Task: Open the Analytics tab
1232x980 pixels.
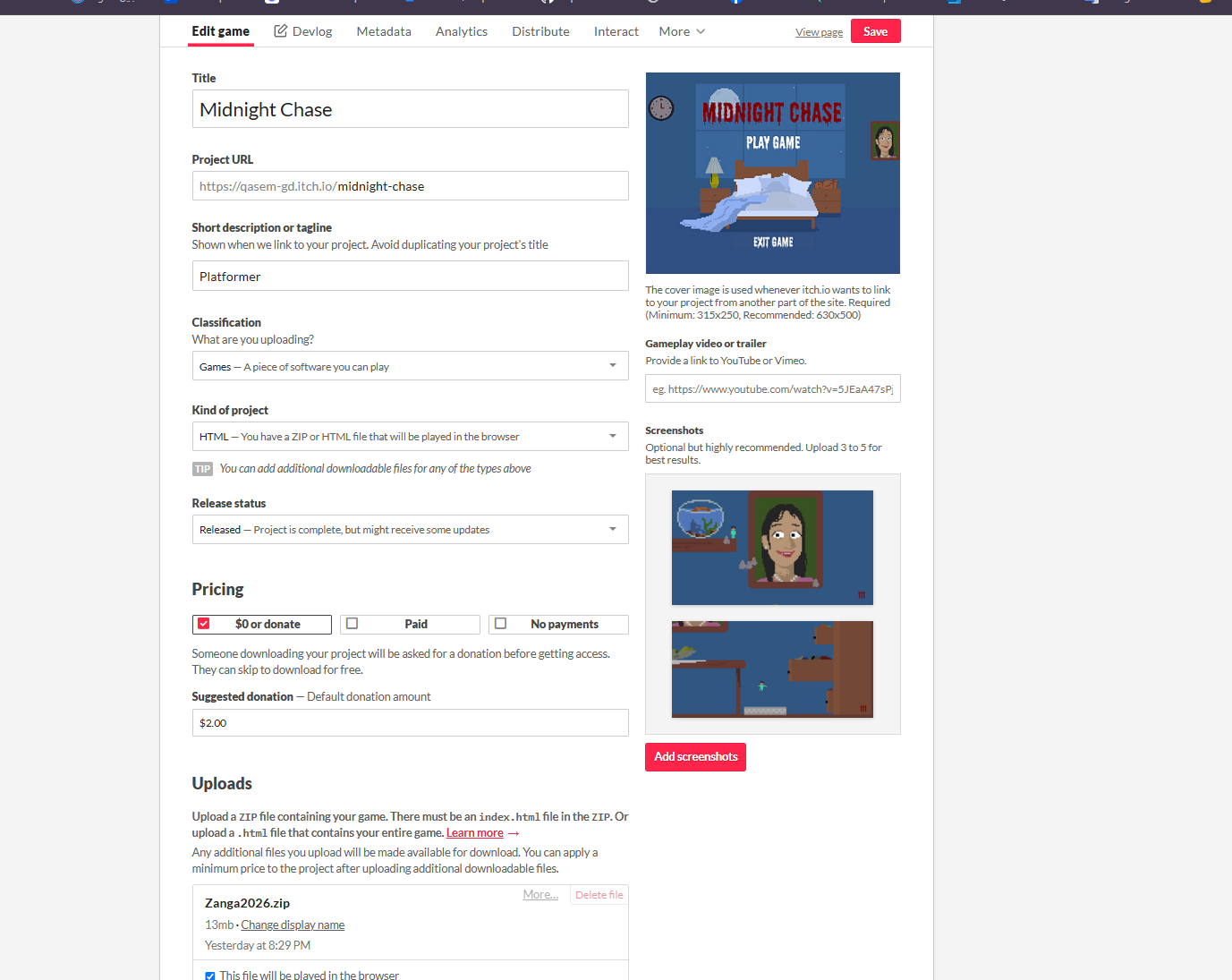Action: 462,31
